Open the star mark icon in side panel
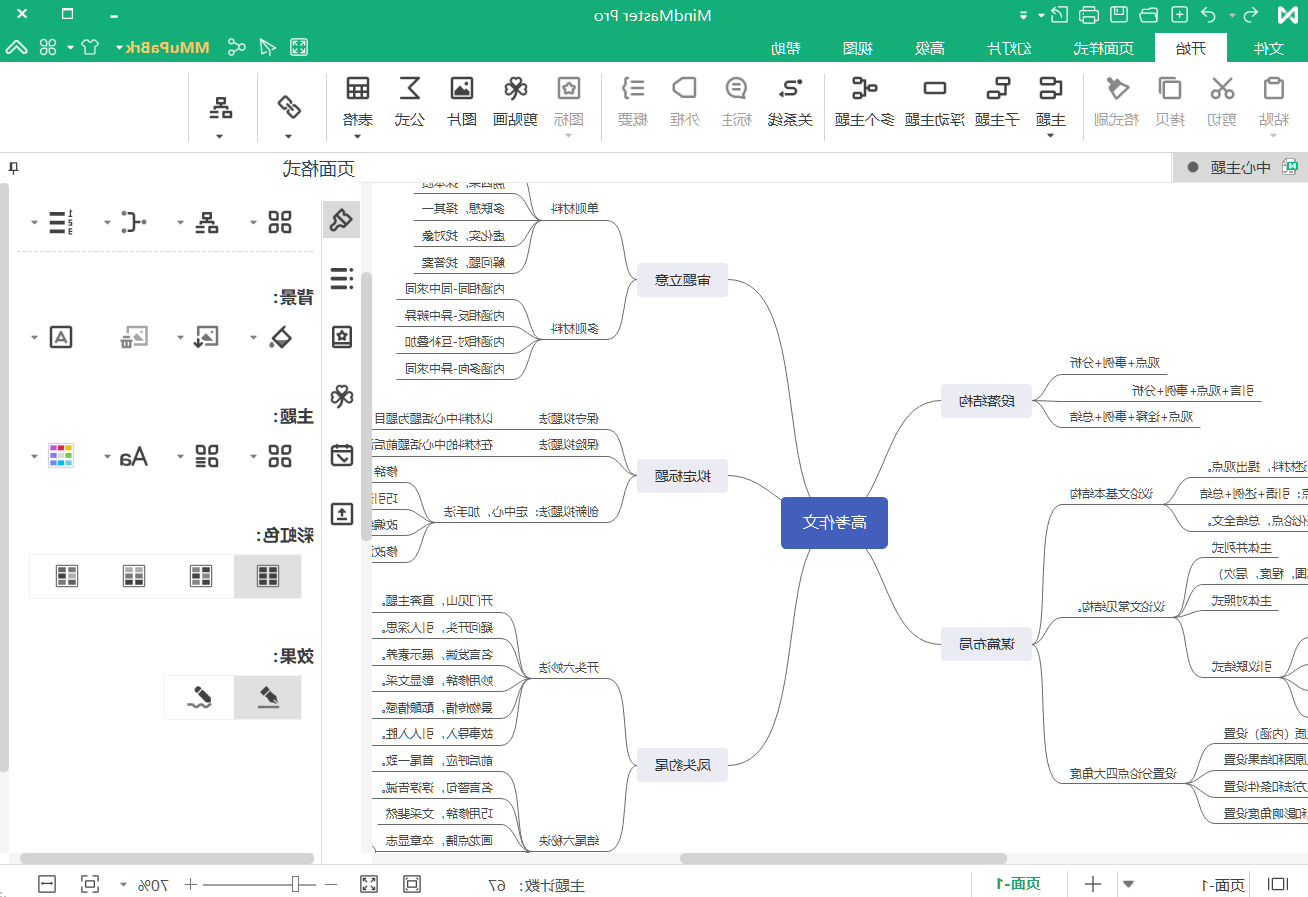Image resolution: width=1308 pixels, height=897 pixels. tap(342, 337)
